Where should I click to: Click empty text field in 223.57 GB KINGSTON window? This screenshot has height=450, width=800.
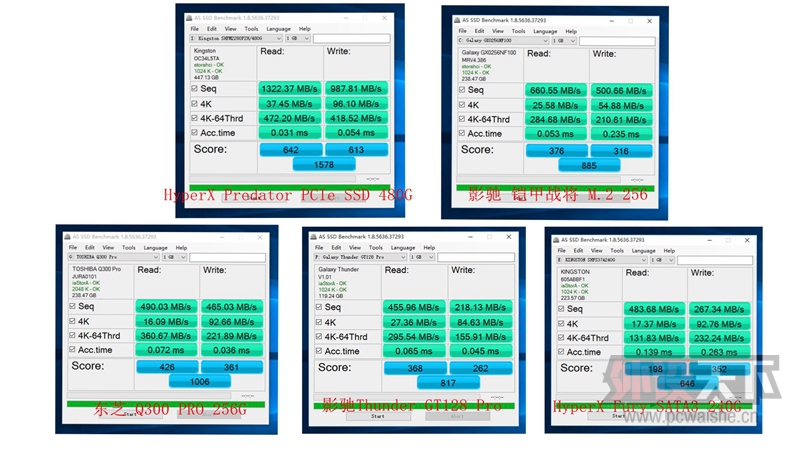click(715, 261)
